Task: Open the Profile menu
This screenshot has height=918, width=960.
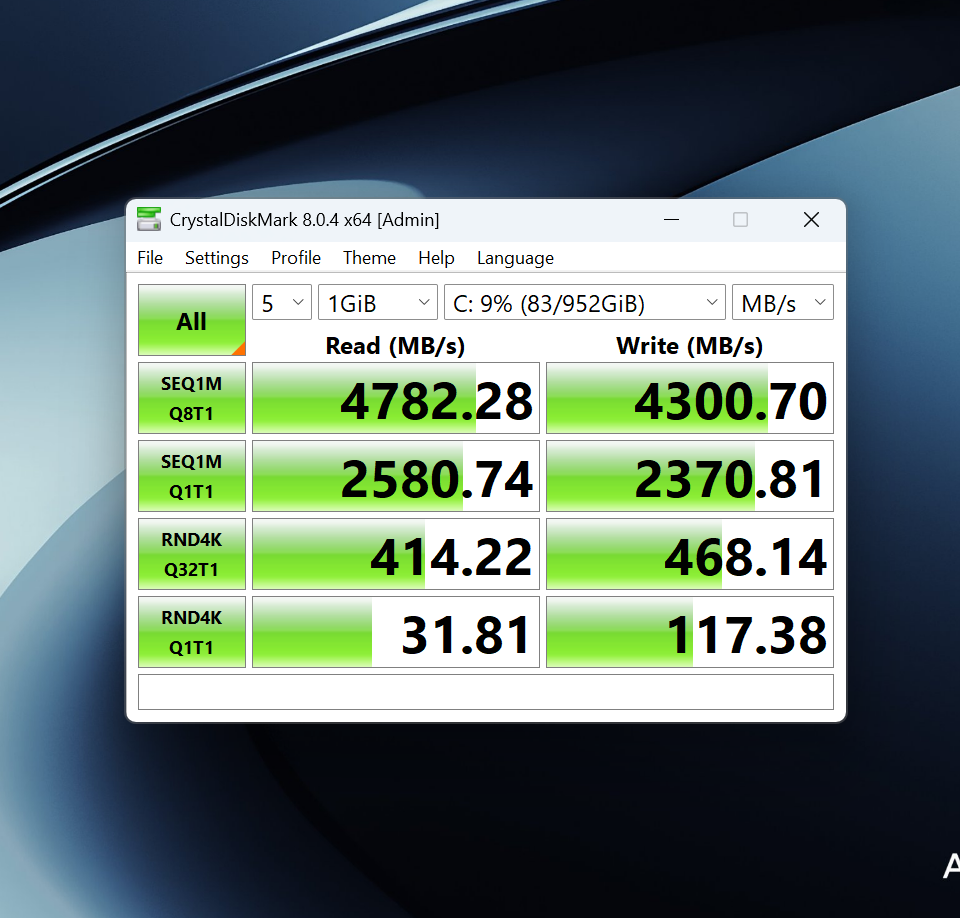Action: [x=296, y=258]
